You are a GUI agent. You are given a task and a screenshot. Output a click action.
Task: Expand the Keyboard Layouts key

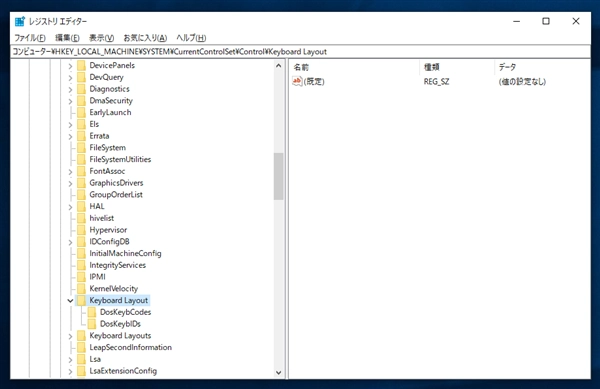tap(70, 336)
